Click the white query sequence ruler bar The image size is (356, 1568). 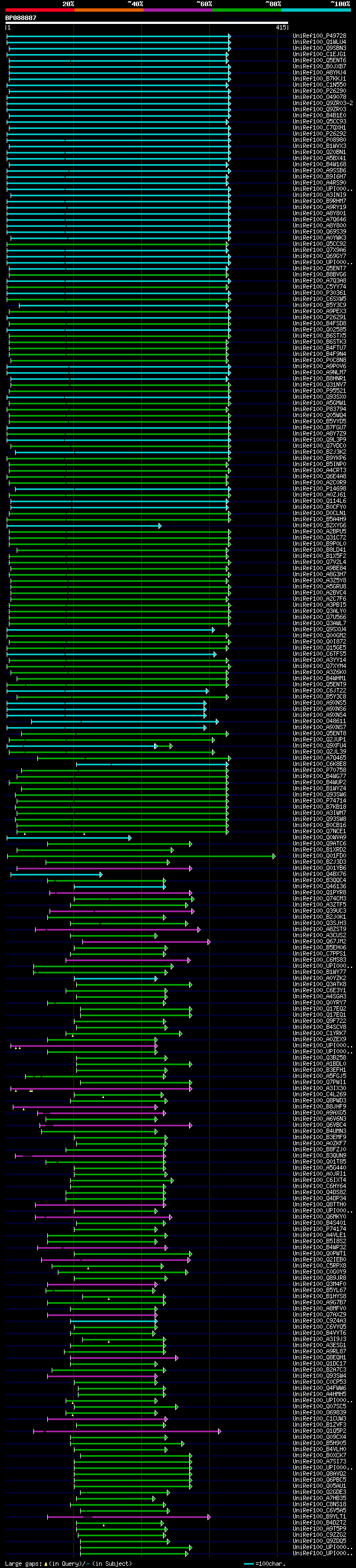pyautogui.click(x=147, y=23)
